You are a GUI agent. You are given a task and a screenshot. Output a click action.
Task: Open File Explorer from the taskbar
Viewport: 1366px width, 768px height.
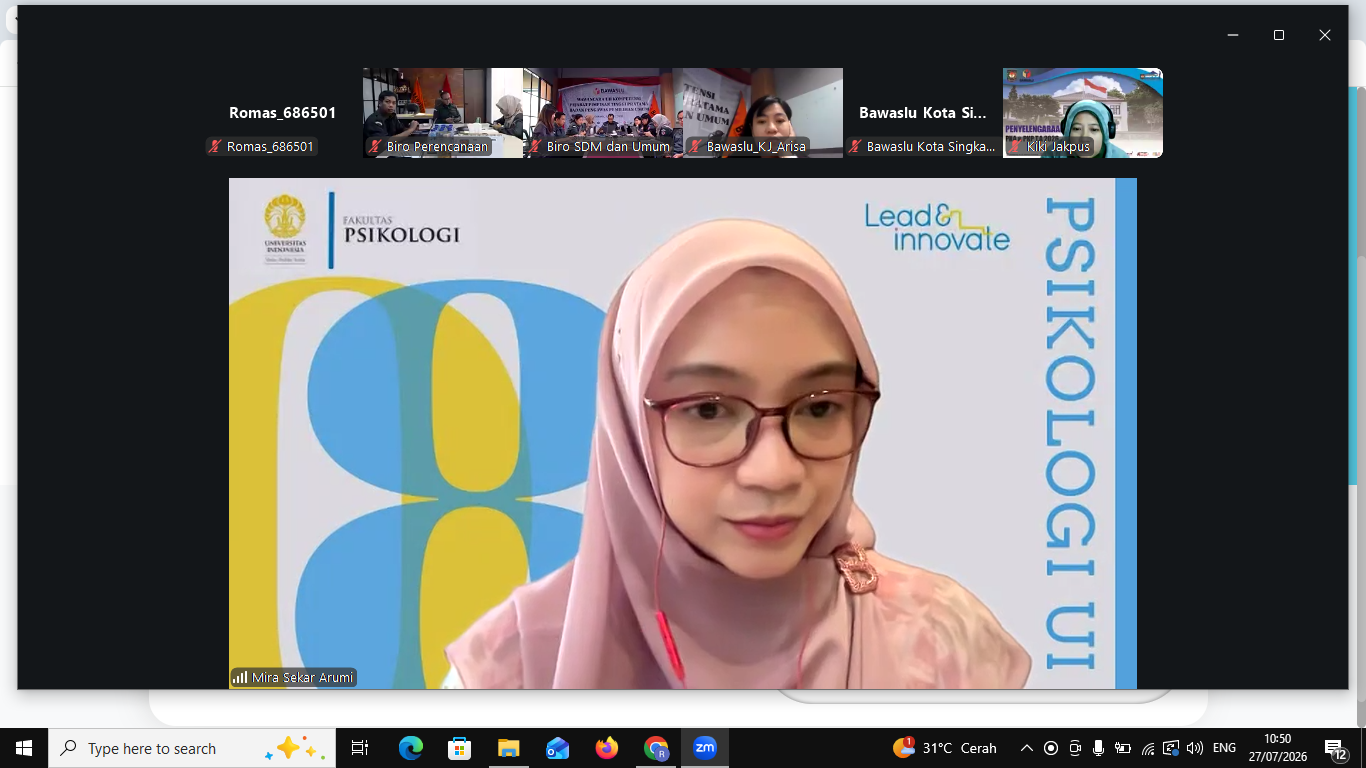pyautogui.click(x=509, y=748)
